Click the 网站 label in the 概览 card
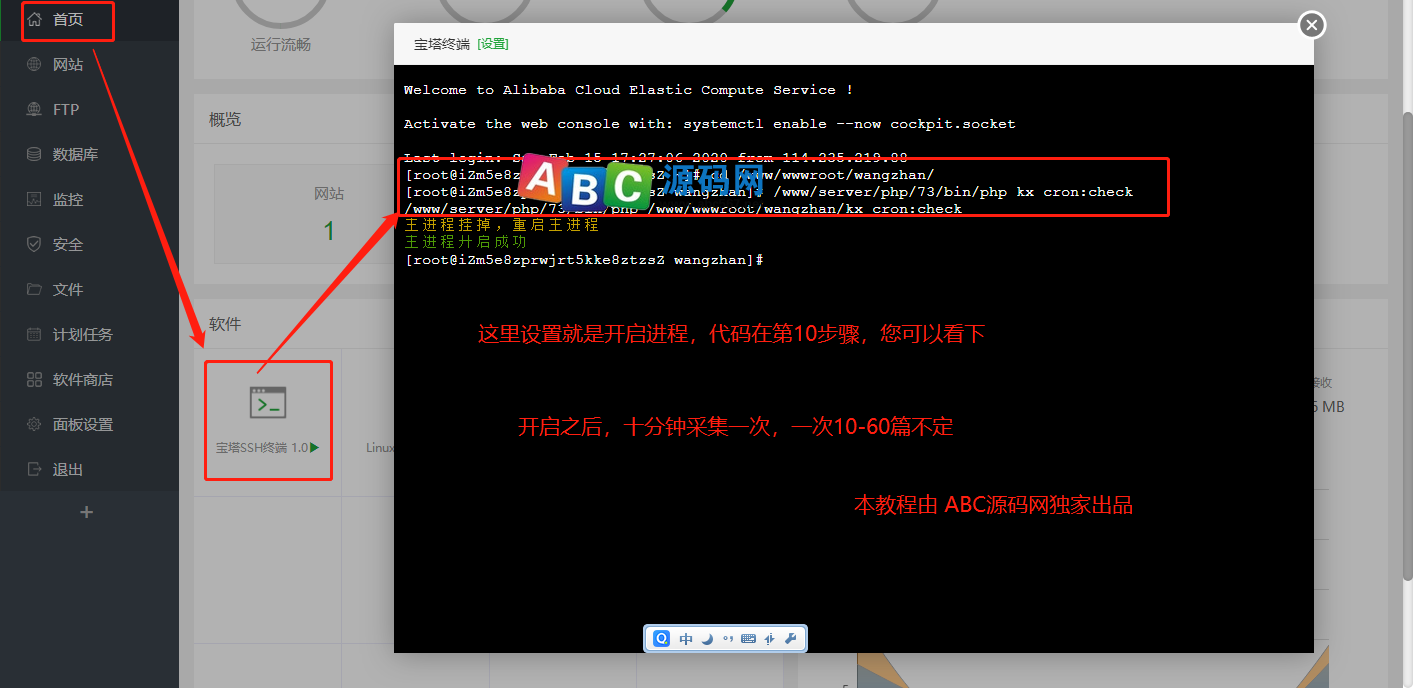Viewport: 1413px width, 688px height. pyautogui.click(x=329, y=194)
